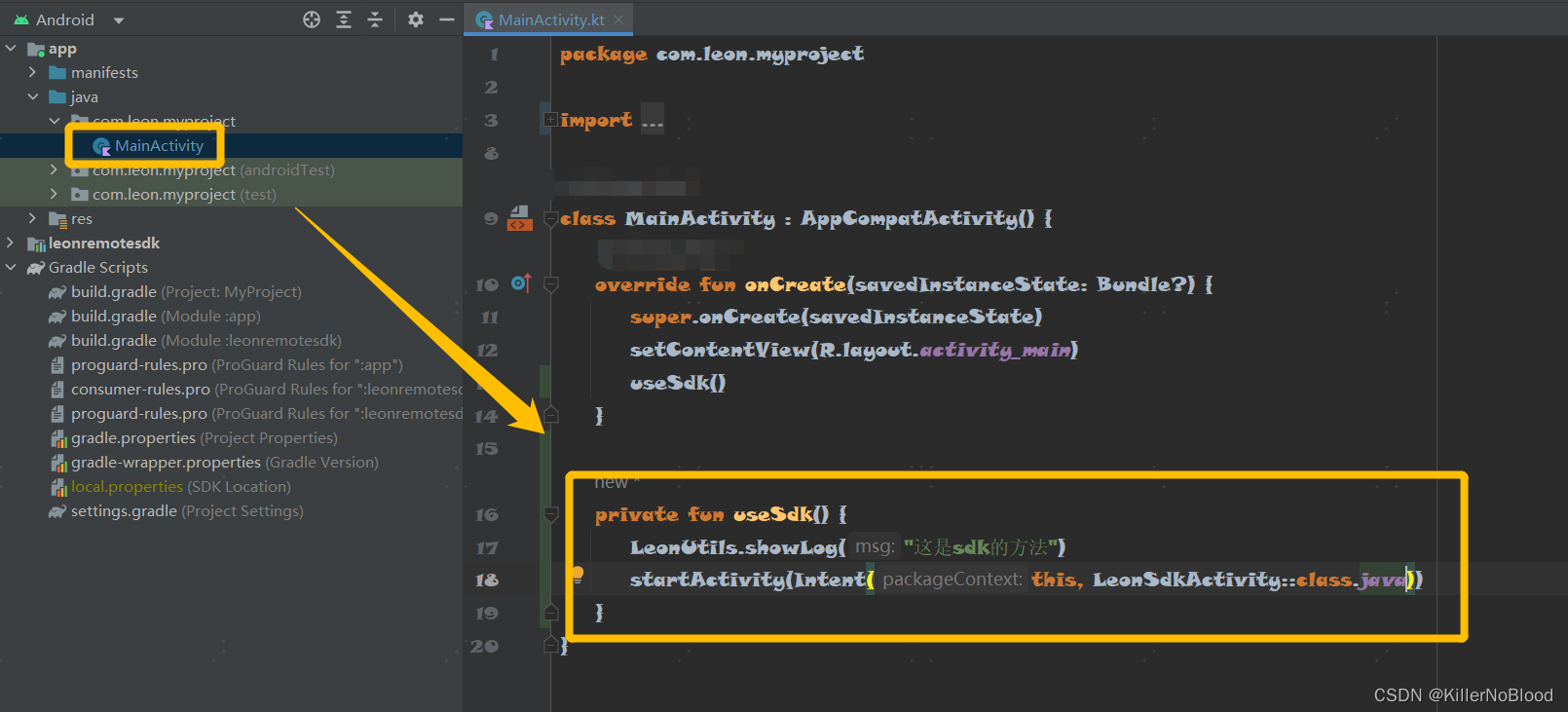Select the leonremotesdk module row

(x=231, y=243)
